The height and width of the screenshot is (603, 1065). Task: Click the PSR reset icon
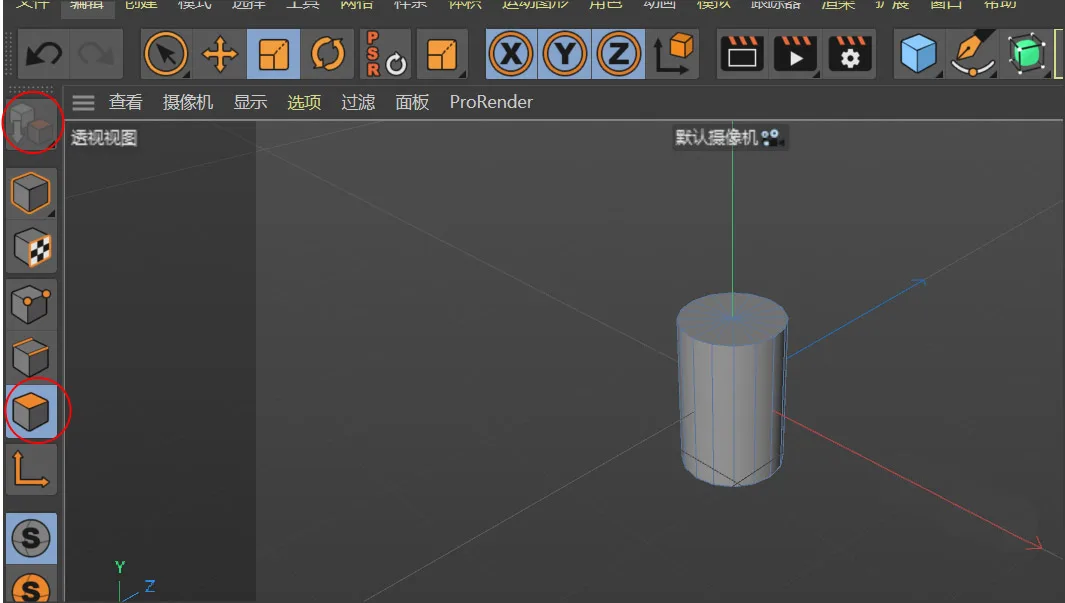click(x=385, y=54)
